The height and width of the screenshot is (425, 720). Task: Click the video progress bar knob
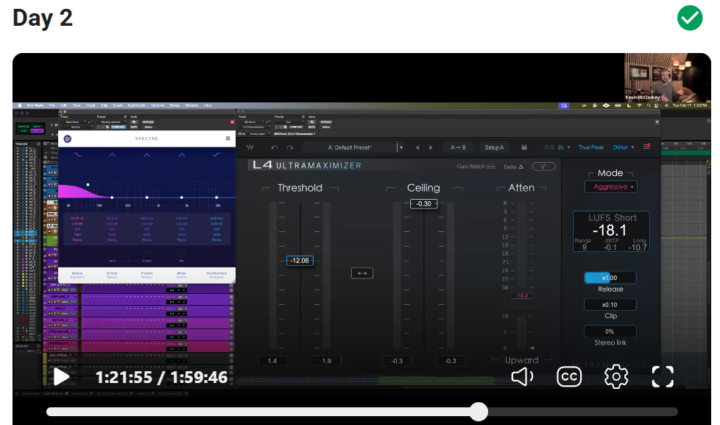click(478, 412)
